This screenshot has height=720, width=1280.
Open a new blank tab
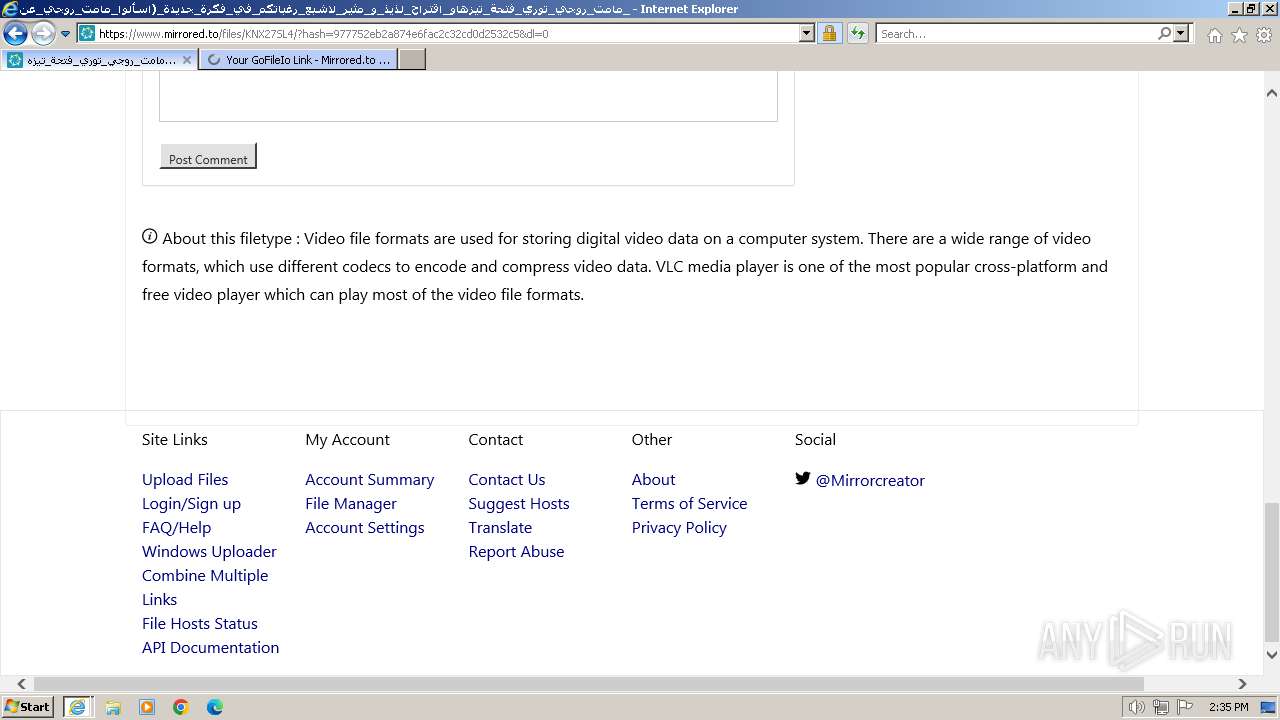[412, 60]
